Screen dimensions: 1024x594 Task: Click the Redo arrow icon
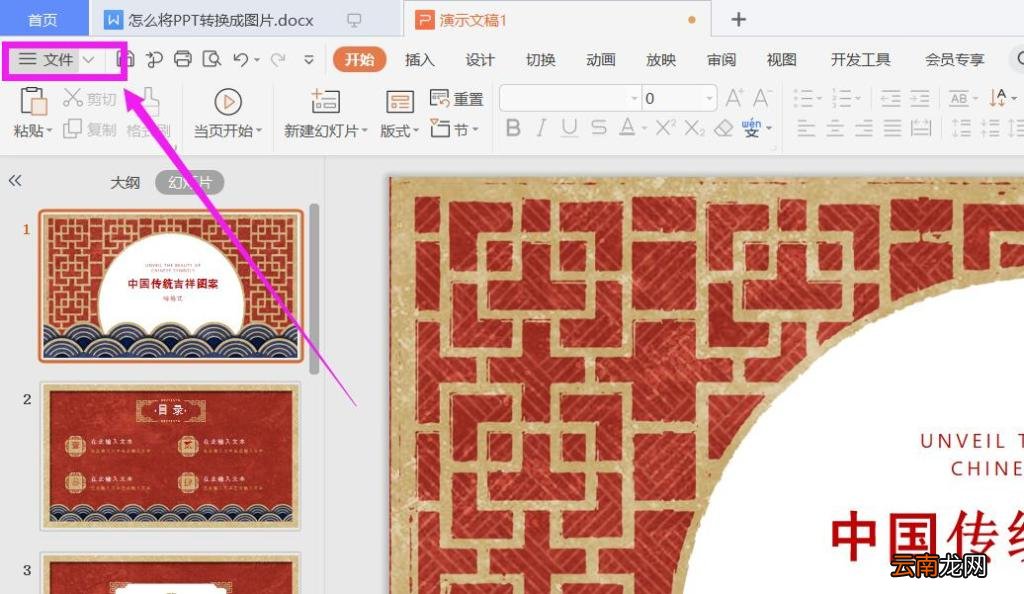(278, 59)
